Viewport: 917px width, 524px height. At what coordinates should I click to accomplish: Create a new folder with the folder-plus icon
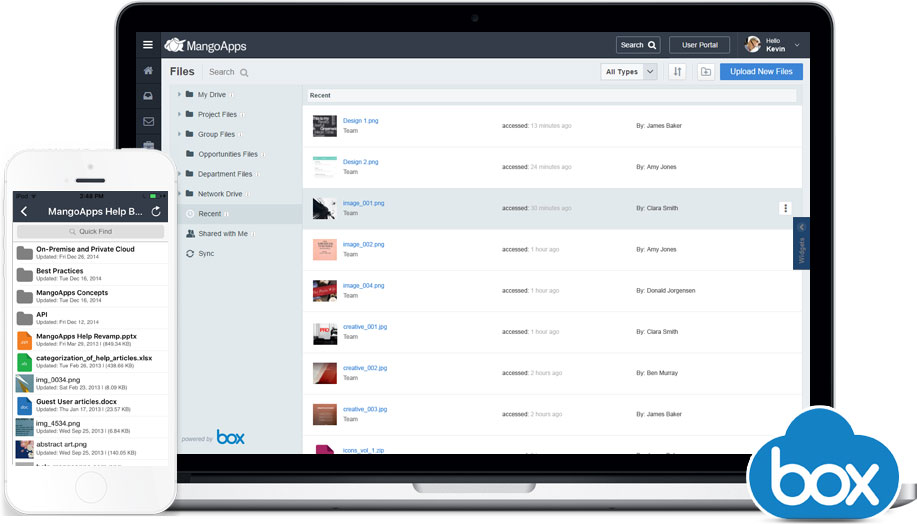click(706, 71)
